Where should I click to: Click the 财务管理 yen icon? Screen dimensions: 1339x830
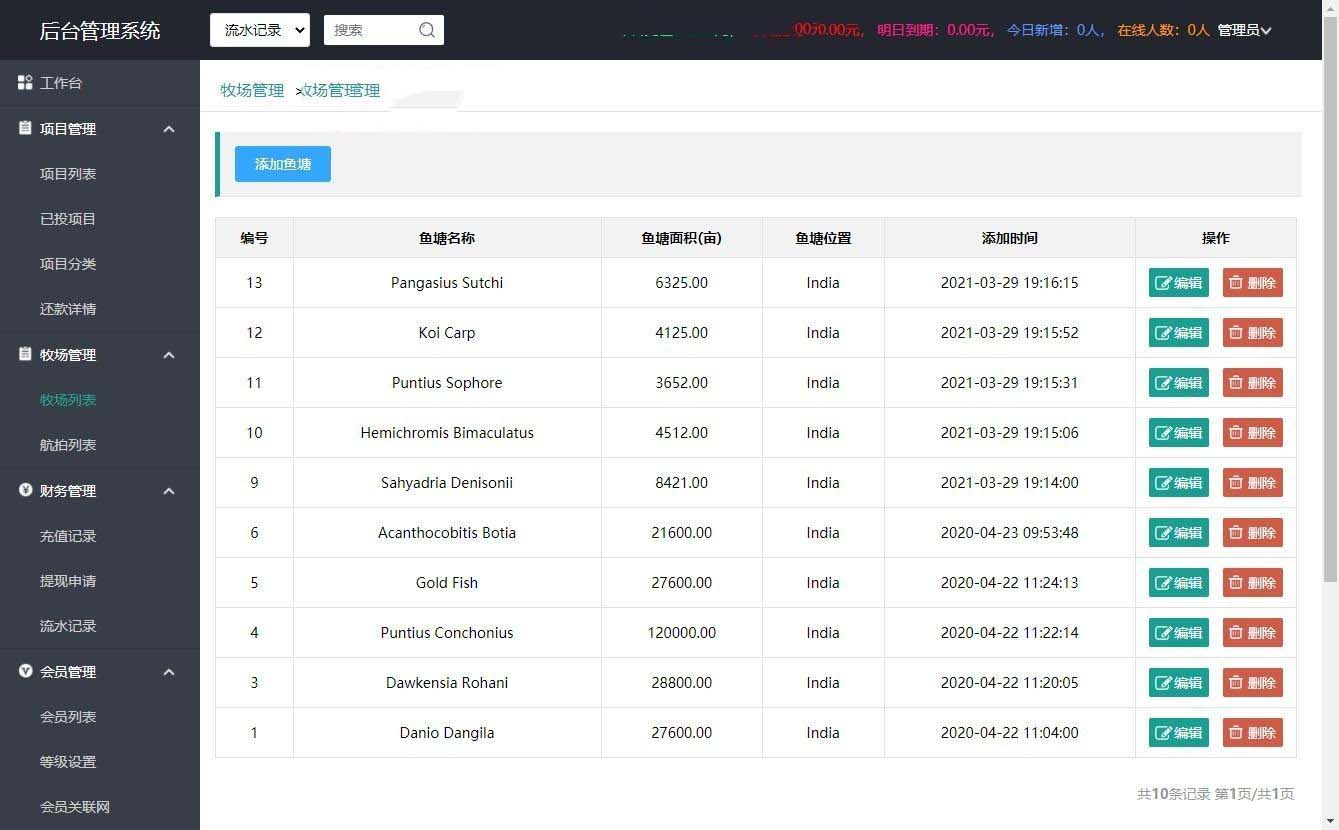point(26,491)
